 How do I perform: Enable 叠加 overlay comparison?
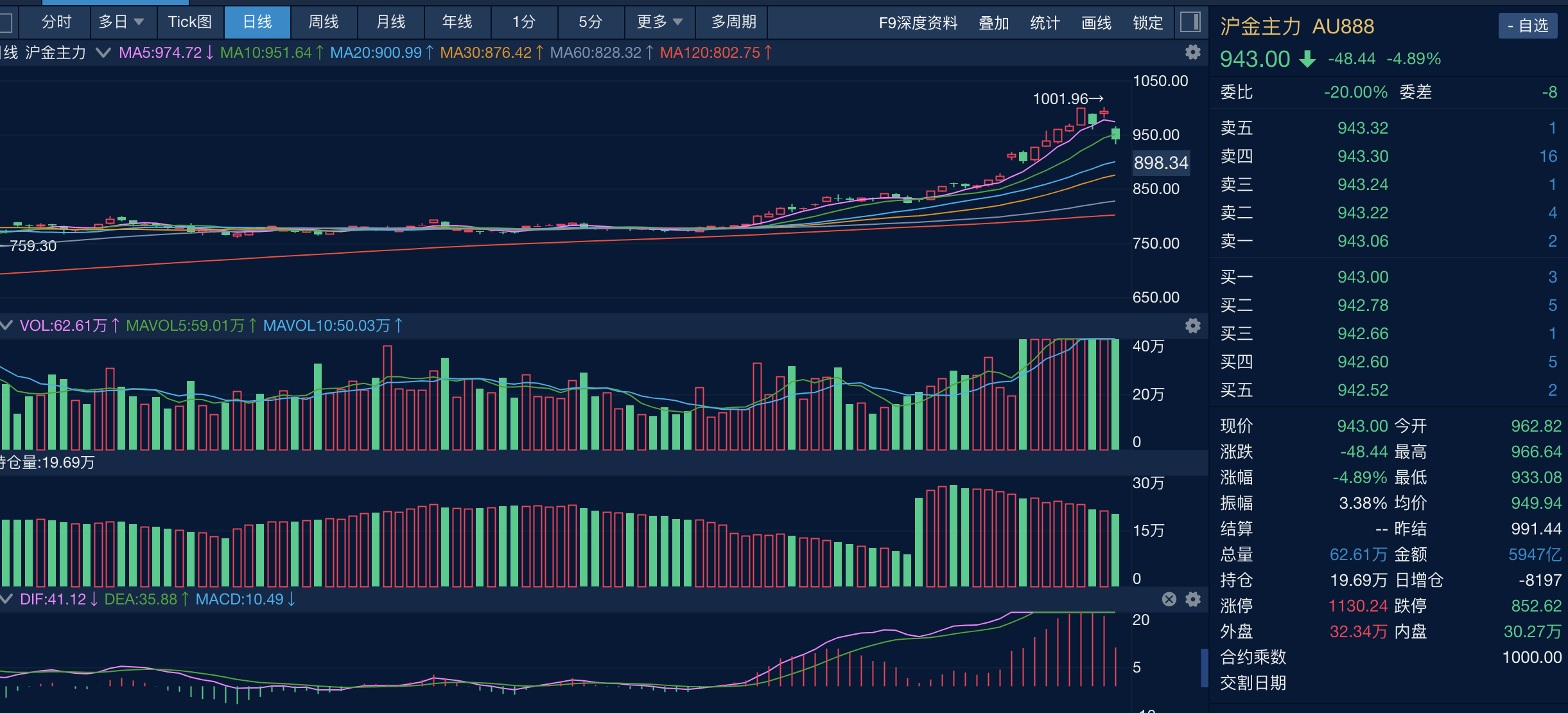click(993, 22)
